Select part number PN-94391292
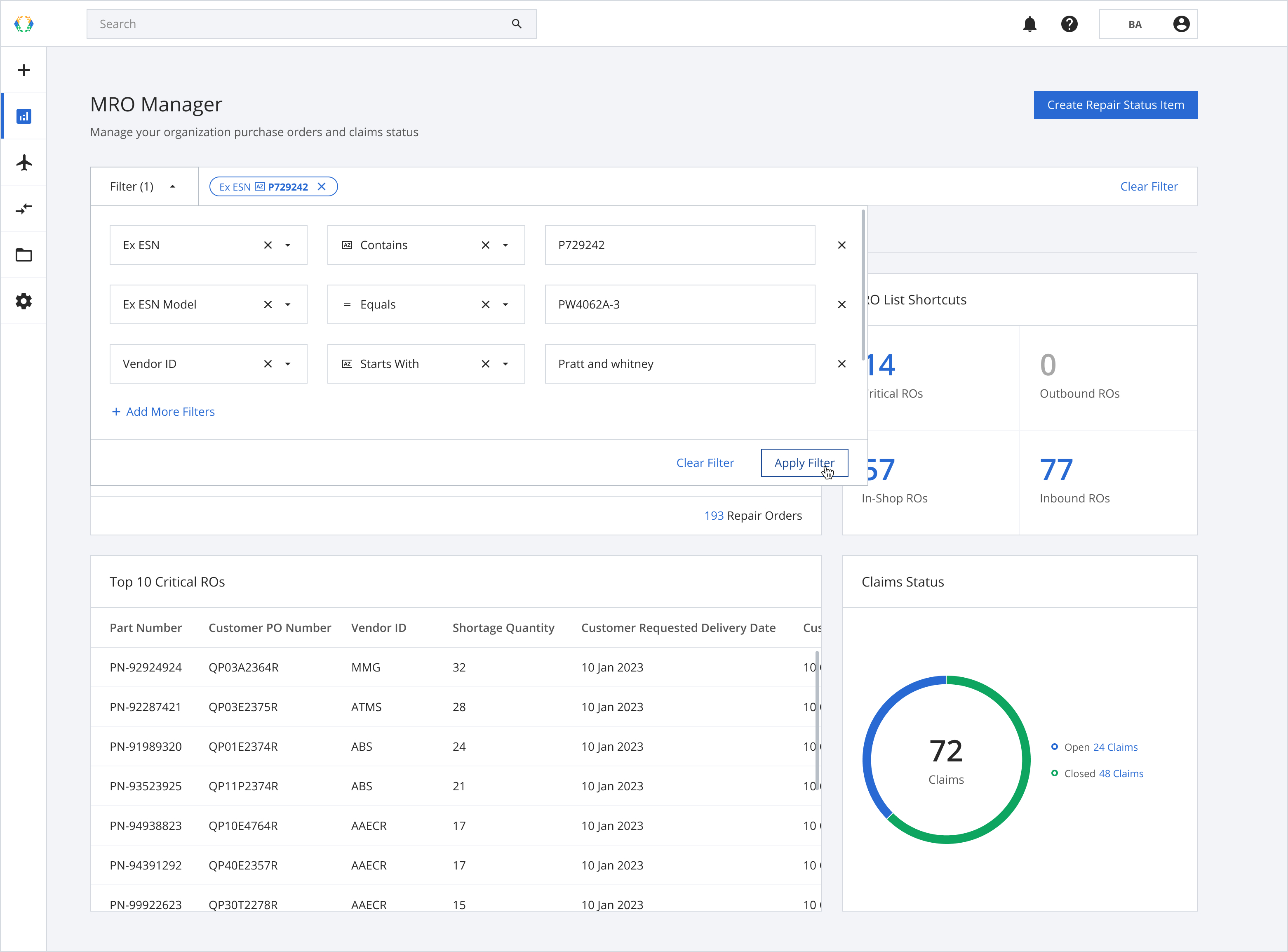Image resolution: width=1288 pixels, height=952 pixels. (146, 865)
